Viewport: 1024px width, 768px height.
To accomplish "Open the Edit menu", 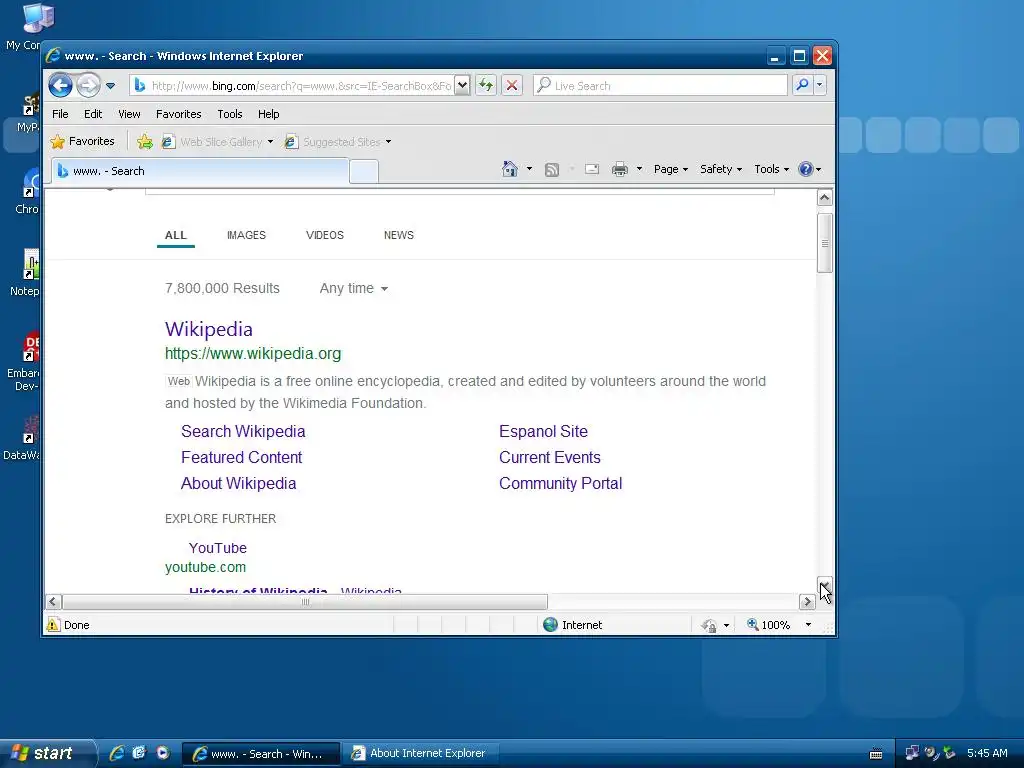I will (93, 114).
